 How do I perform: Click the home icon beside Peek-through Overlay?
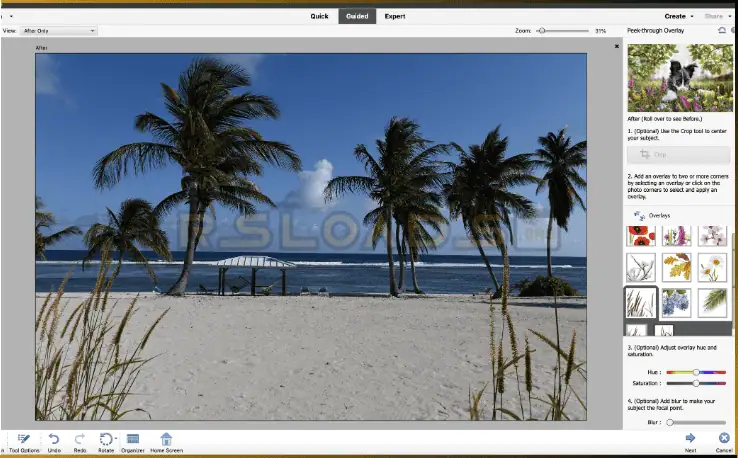click(x=722, y=30)
